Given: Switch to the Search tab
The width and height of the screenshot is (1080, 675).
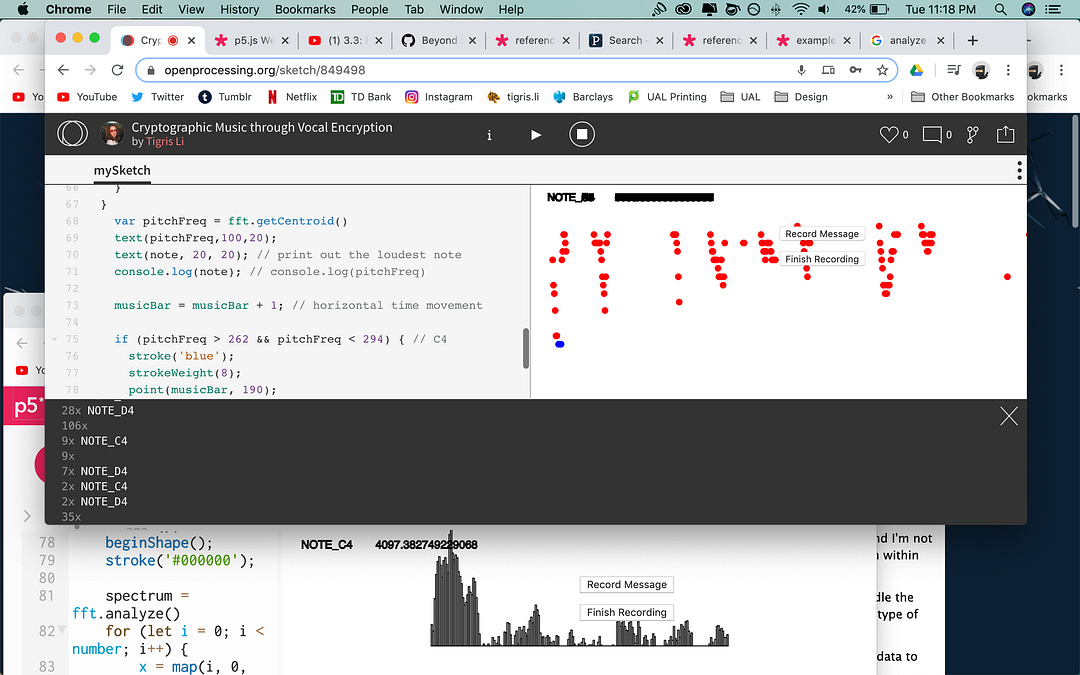Looking at the screenshot, I should pos(626,40).
